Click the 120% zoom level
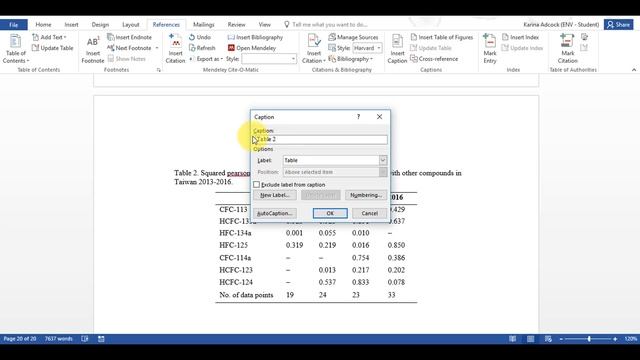640x360 pixels. [631, 339]
